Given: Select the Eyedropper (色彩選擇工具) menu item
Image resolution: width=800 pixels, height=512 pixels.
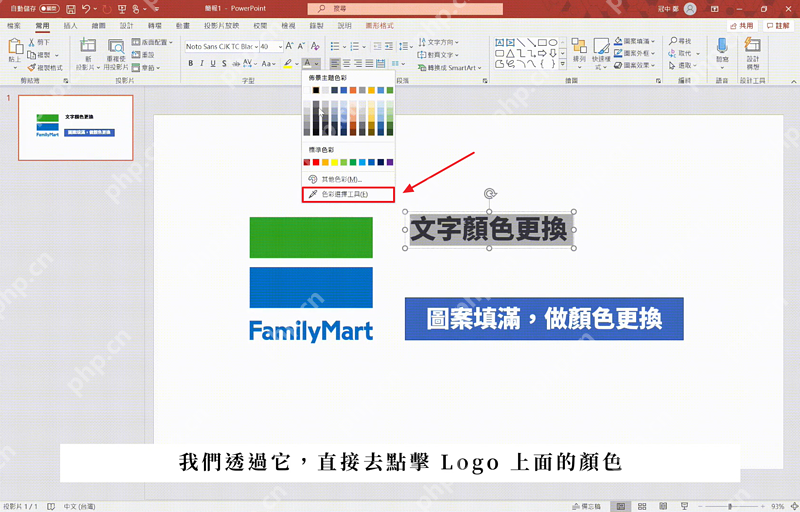Looking at the screenshot, I should tap(348, 194).
